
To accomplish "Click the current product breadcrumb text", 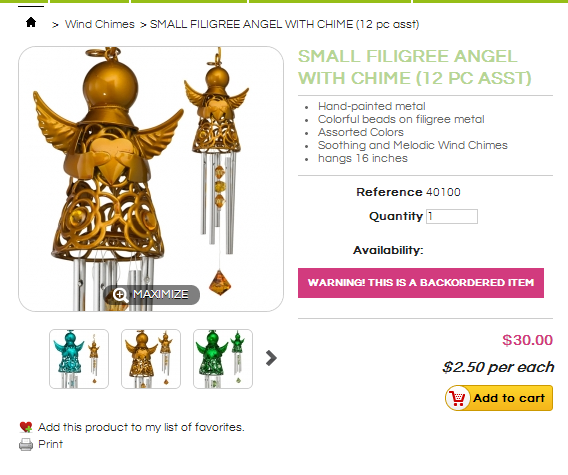I will [285, 24].
